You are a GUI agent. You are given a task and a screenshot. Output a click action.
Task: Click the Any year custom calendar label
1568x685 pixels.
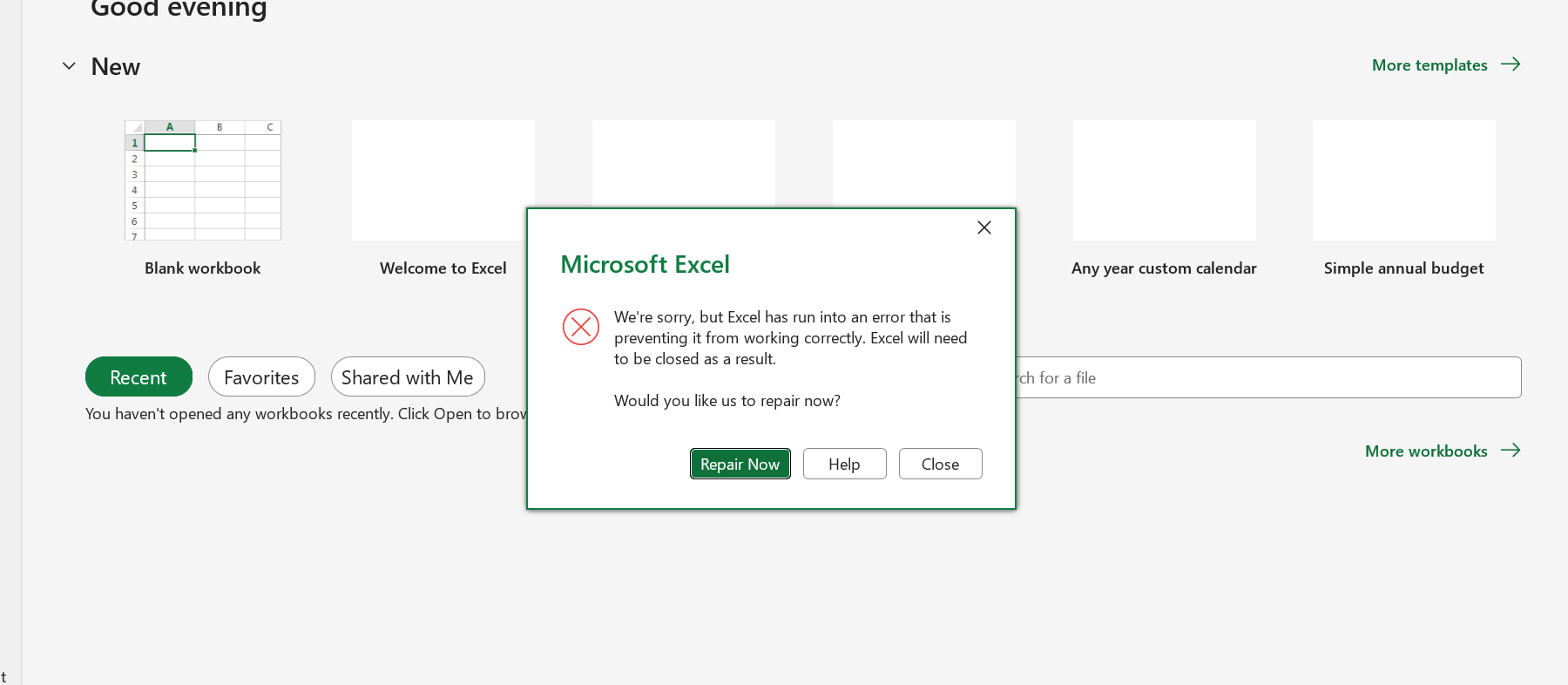pyautogui.click(x=1164, y=268)
